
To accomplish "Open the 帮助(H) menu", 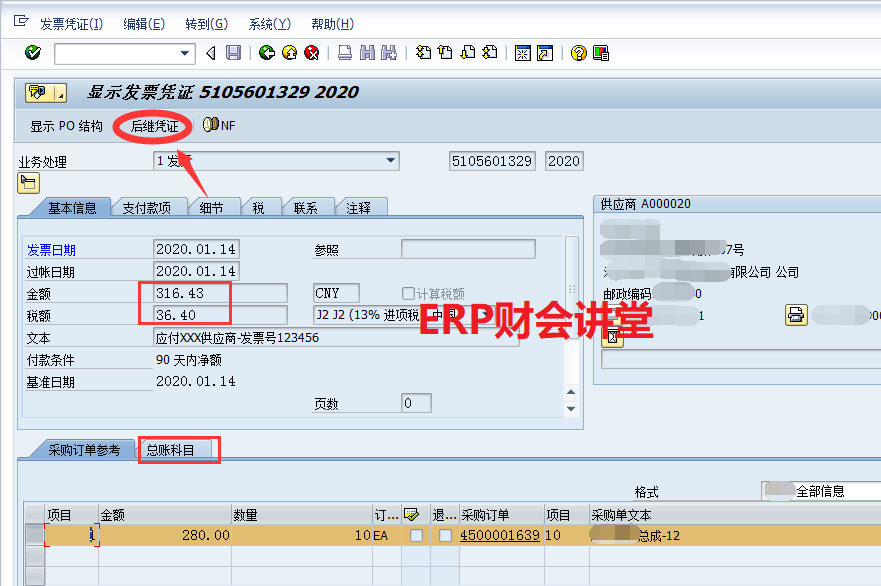I will [x=333, y=24].
